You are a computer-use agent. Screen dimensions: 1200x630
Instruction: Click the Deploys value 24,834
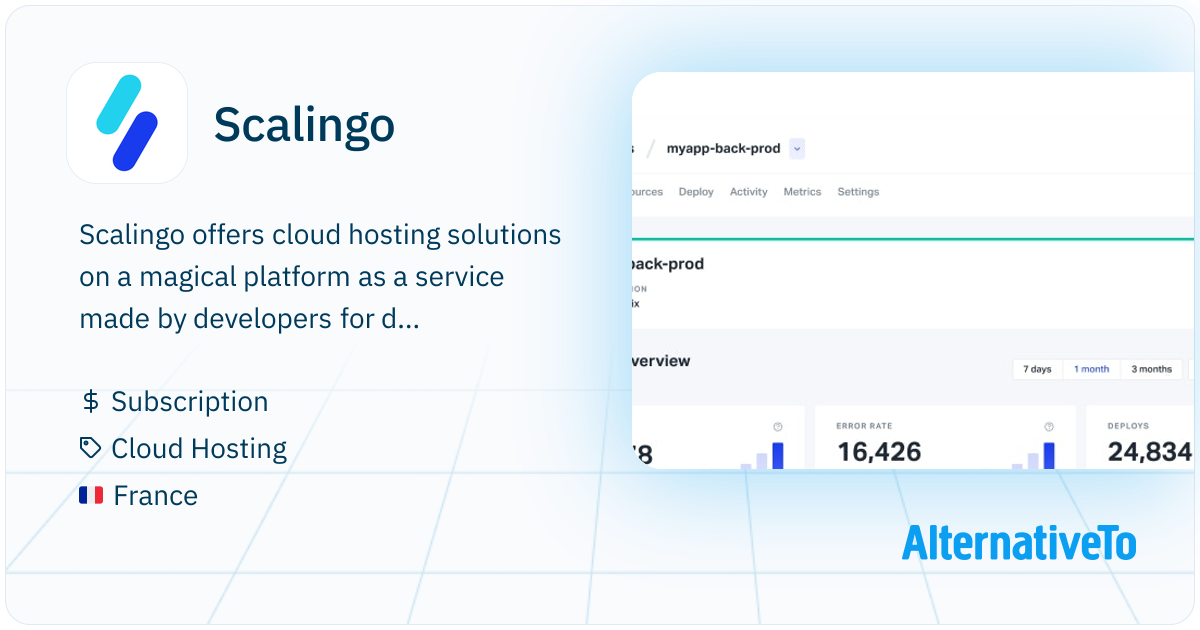click(1150, 453)
